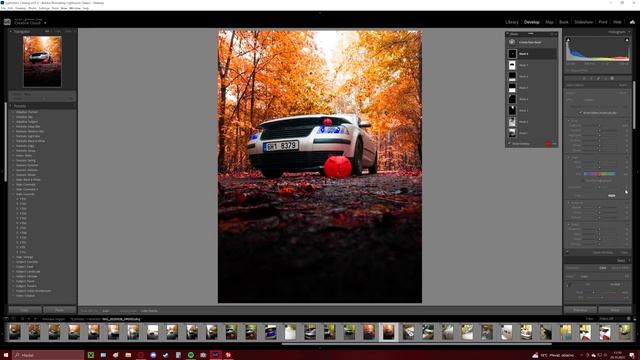Switch to the Slideshow module
640x360 pixels.
[x=583, y=22]
